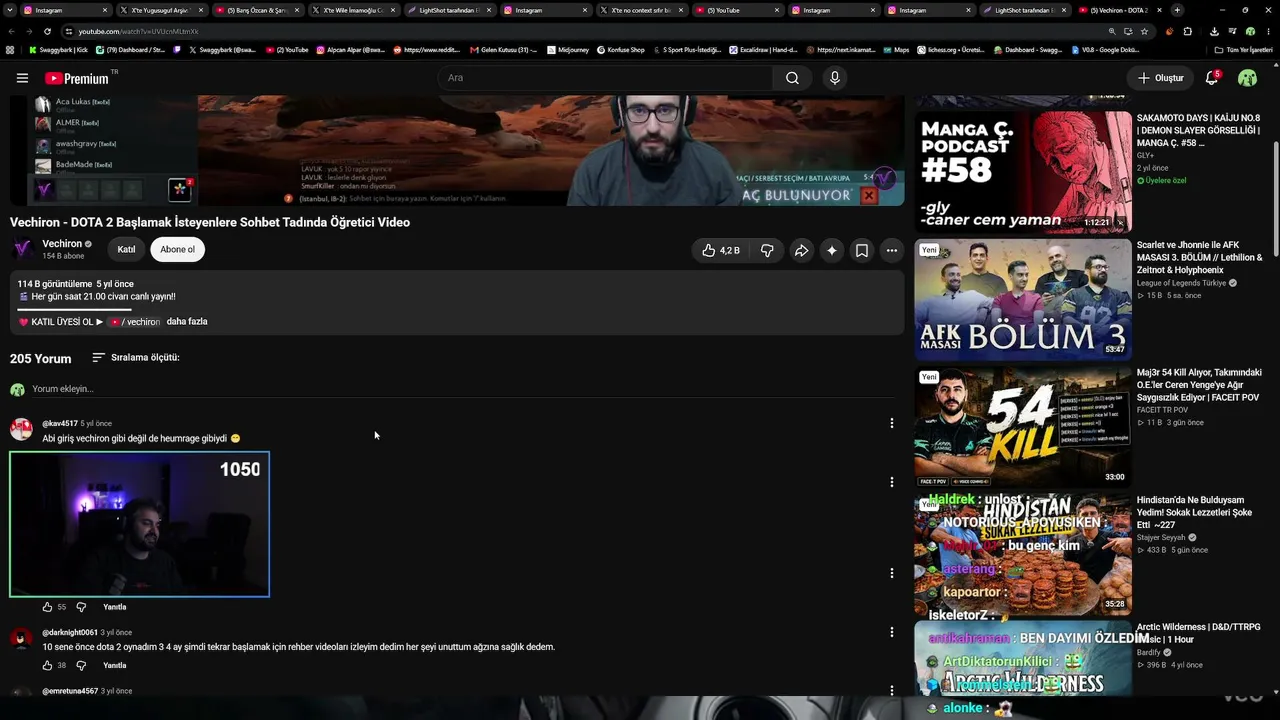Like the comment by @darknight0061
This screenshot has width=1280, height=720.
click(47, 665)
